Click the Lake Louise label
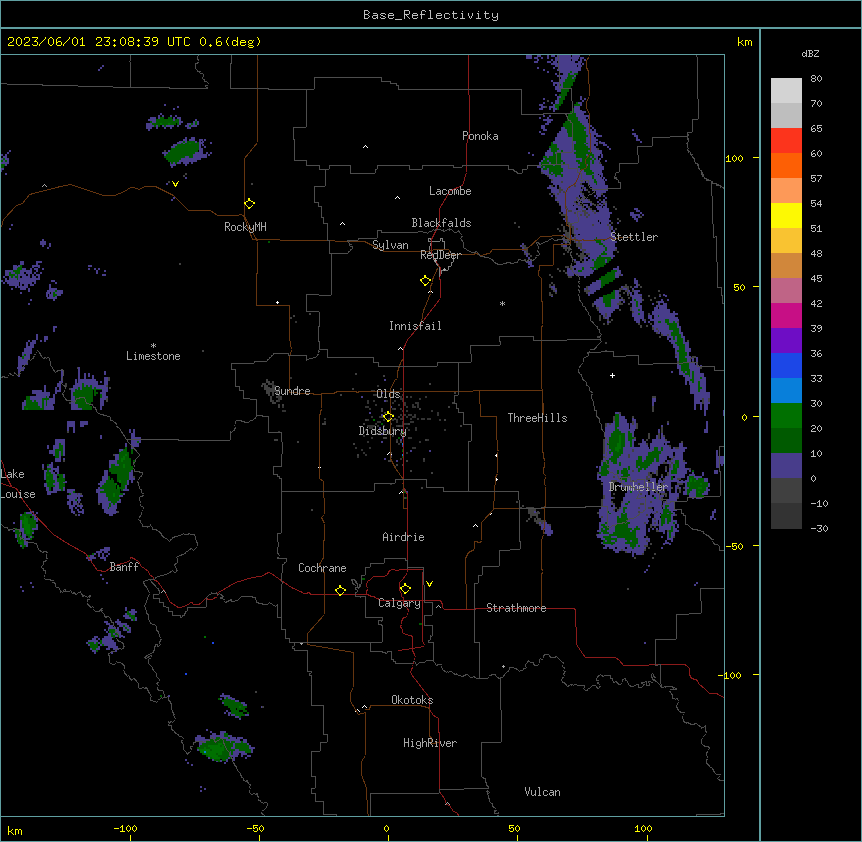 18,484
